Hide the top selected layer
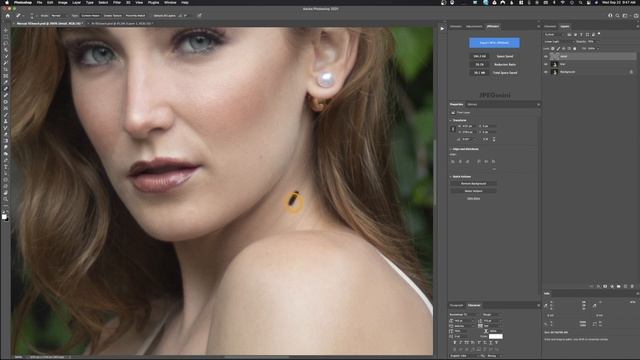The image size is (640, 360). [546, 56]
